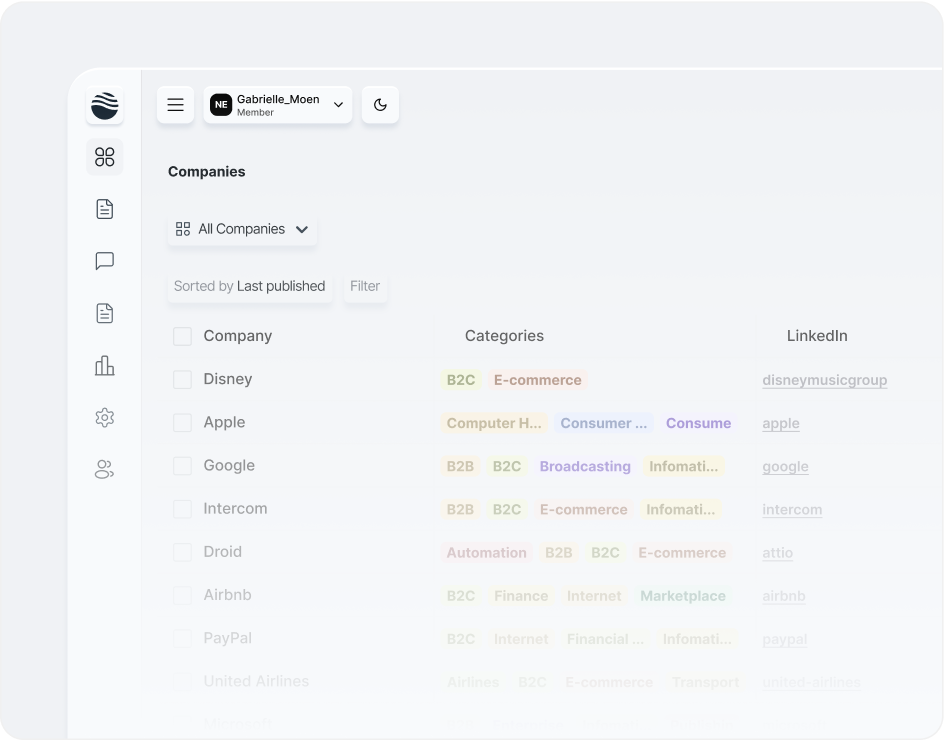Open the disneymusicgroup LinkedIn link
The height and width of the screenshot is (740, 944).
click(x=824, y=380)
